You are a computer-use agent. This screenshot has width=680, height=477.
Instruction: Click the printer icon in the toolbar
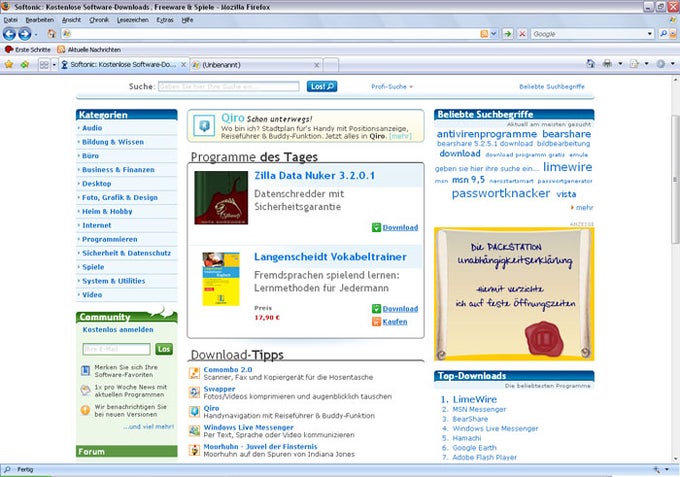click(607, 64)
